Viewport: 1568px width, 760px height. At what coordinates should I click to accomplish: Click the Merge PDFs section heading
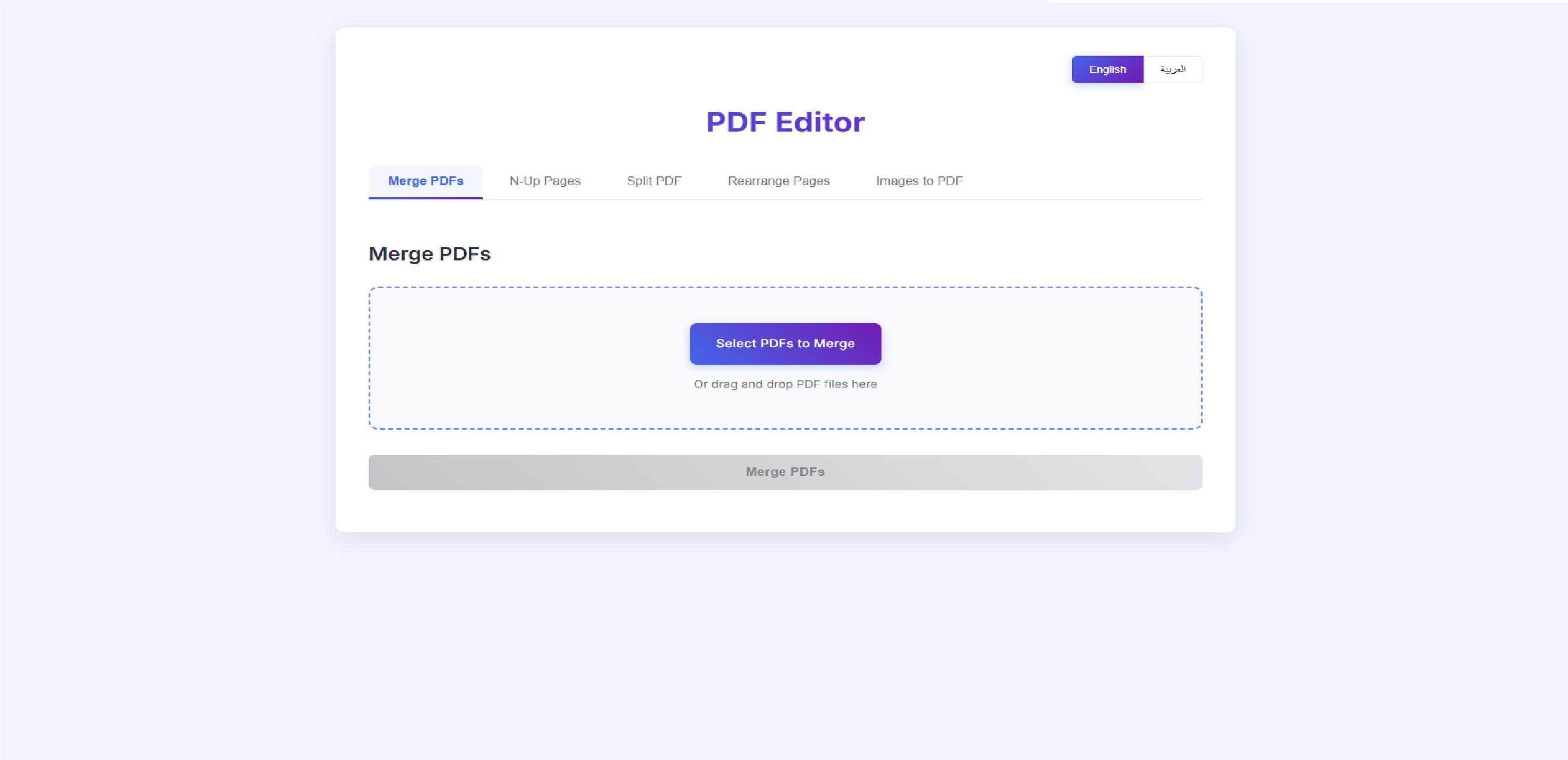pos(430,254)
